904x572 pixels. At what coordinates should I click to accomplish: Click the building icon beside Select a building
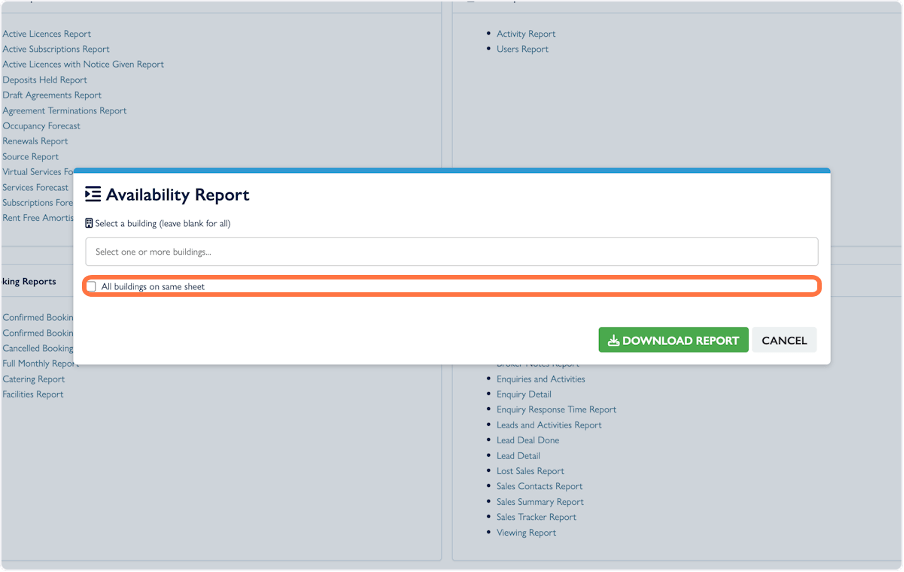pos(89,223)
